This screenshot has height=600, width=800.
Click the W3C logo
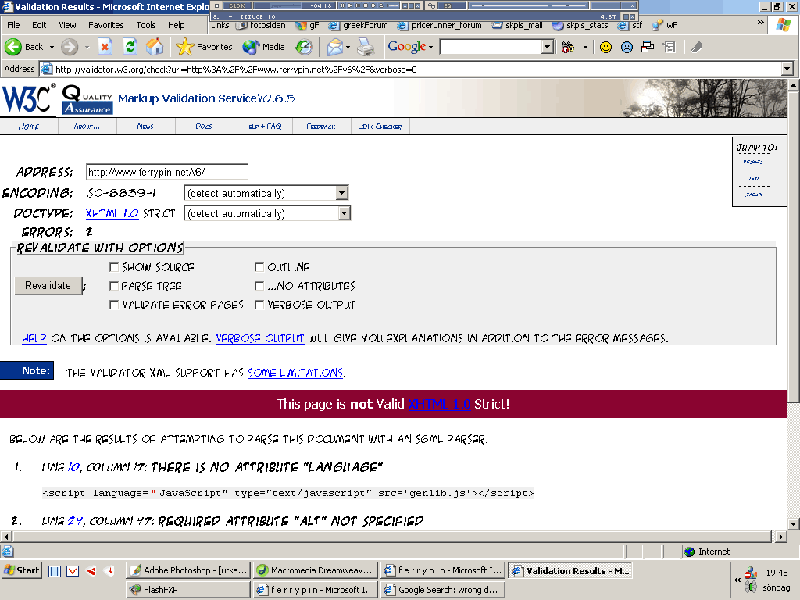[x=28, y=97]
